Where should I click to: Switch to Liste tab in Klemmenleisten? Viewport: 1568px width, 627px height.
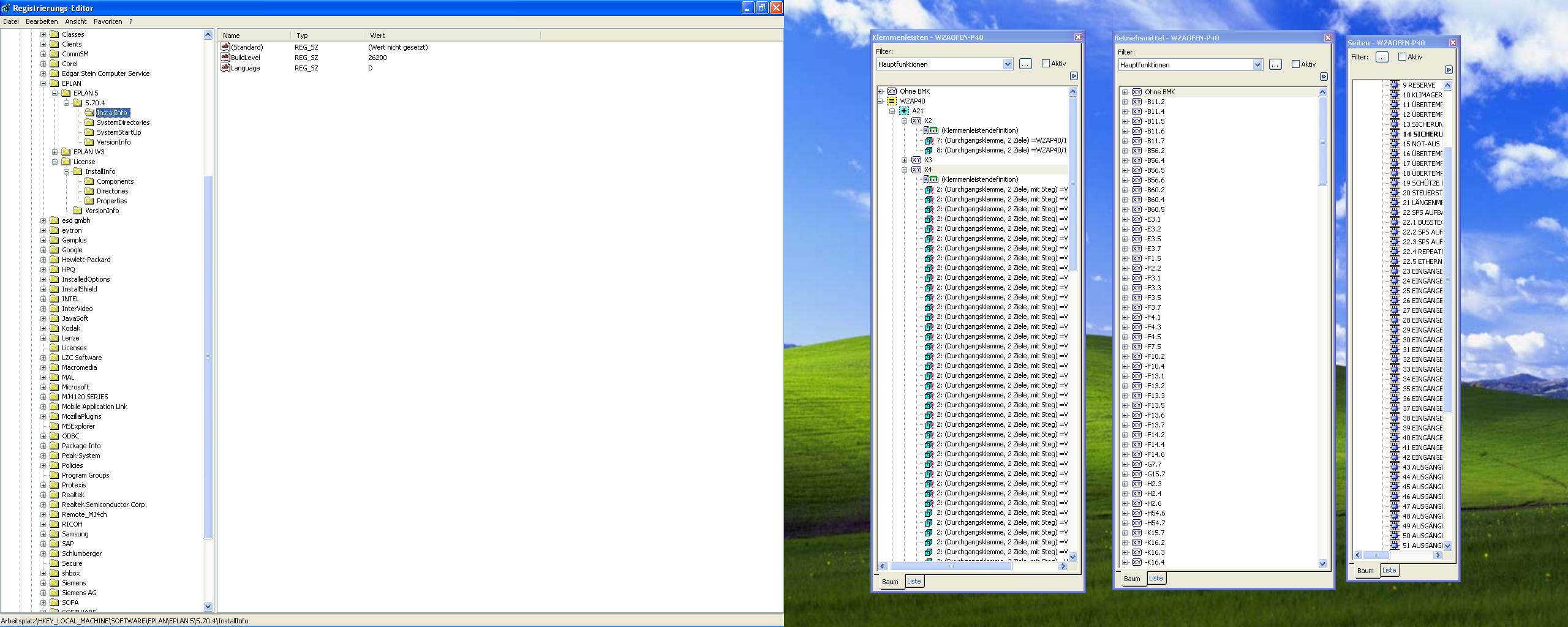click(914, 581)
